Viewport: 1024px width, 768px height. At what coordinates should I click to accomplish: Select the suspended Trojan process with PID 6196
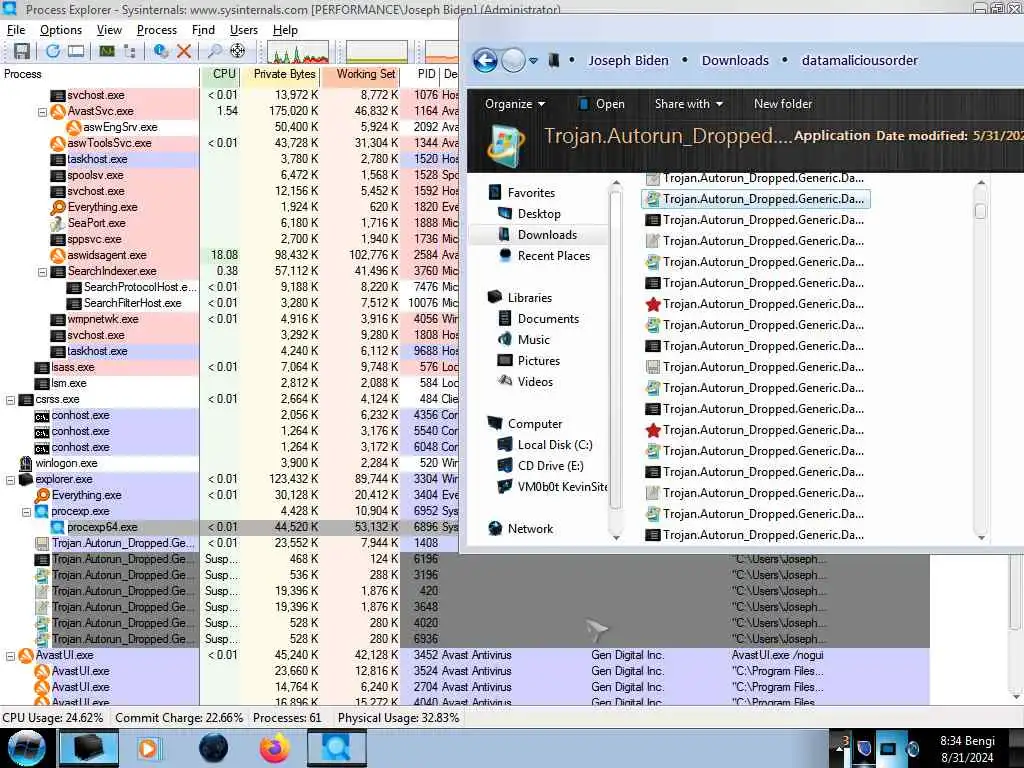pyautogui.click(x=464, y=560)
